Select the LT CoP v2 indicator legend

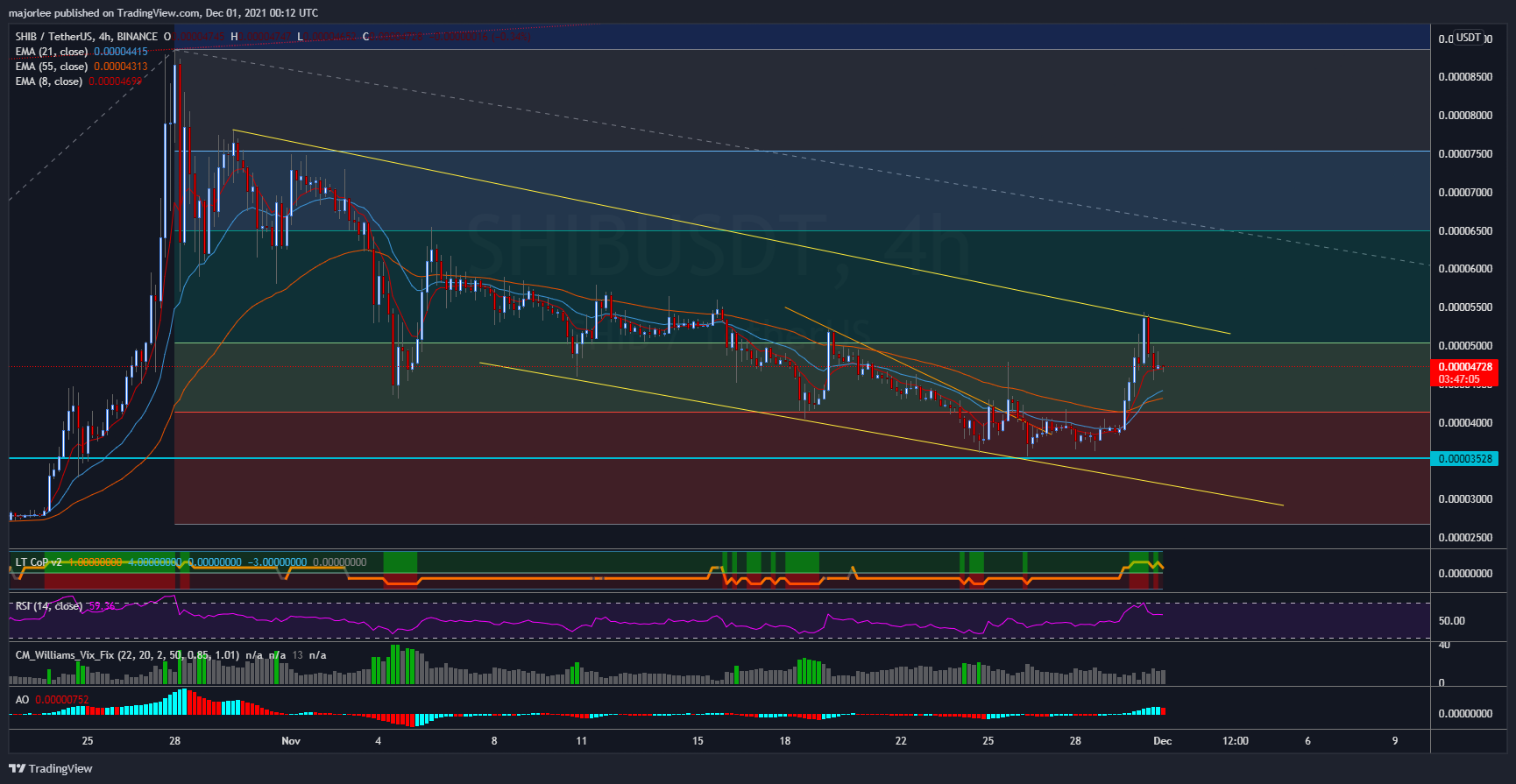(x=39, y=562)
